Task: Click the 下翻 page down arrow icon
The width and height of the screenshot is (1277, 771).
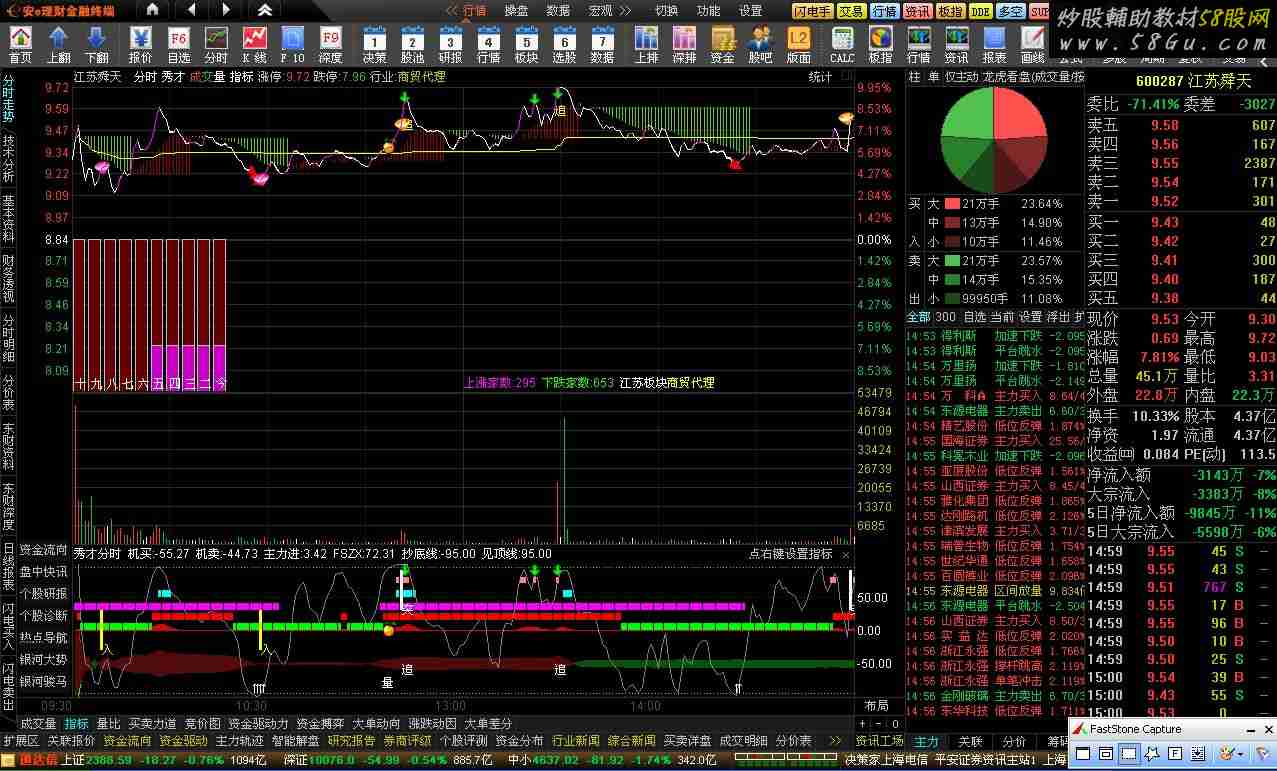Action: (96, 45)
